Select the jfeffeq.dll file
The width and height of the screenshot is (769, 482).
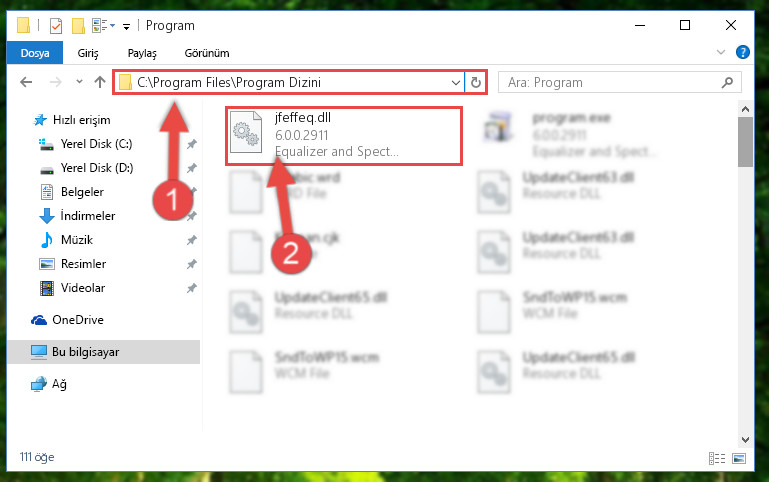pyautogui.click(x=344, y=136)
